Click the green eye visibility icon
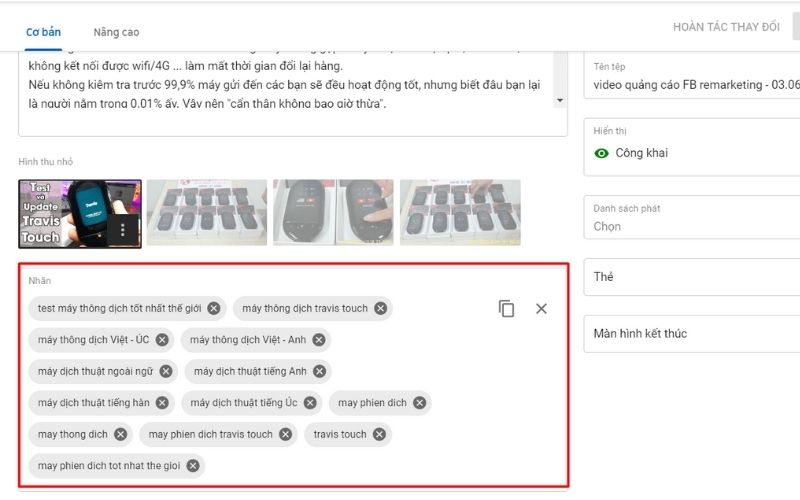Image resolution: width=800 pixels, height=500 pixels. click(x=602, y=153)
